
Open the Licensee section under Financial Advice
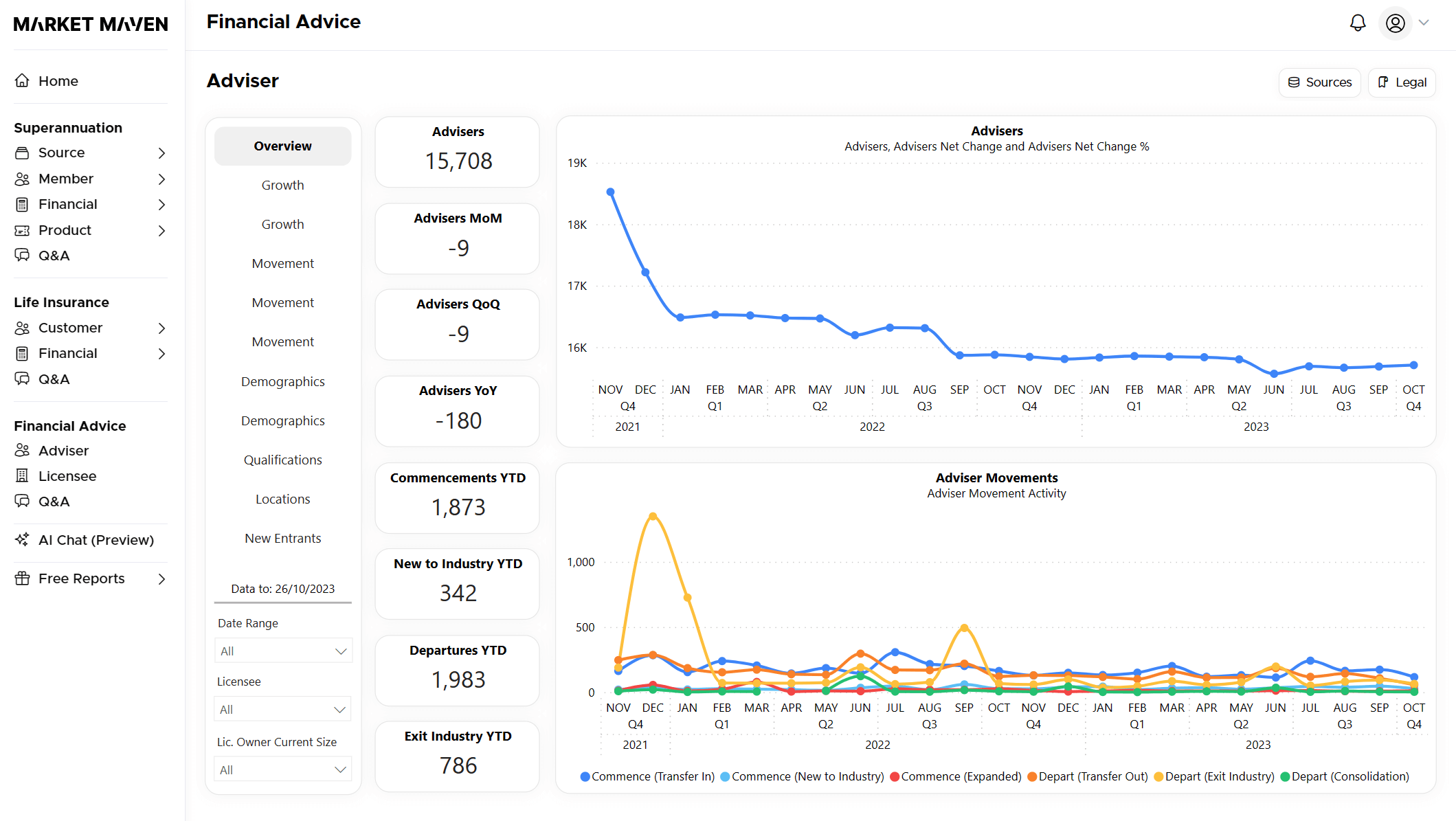click(x=67, y=475)
